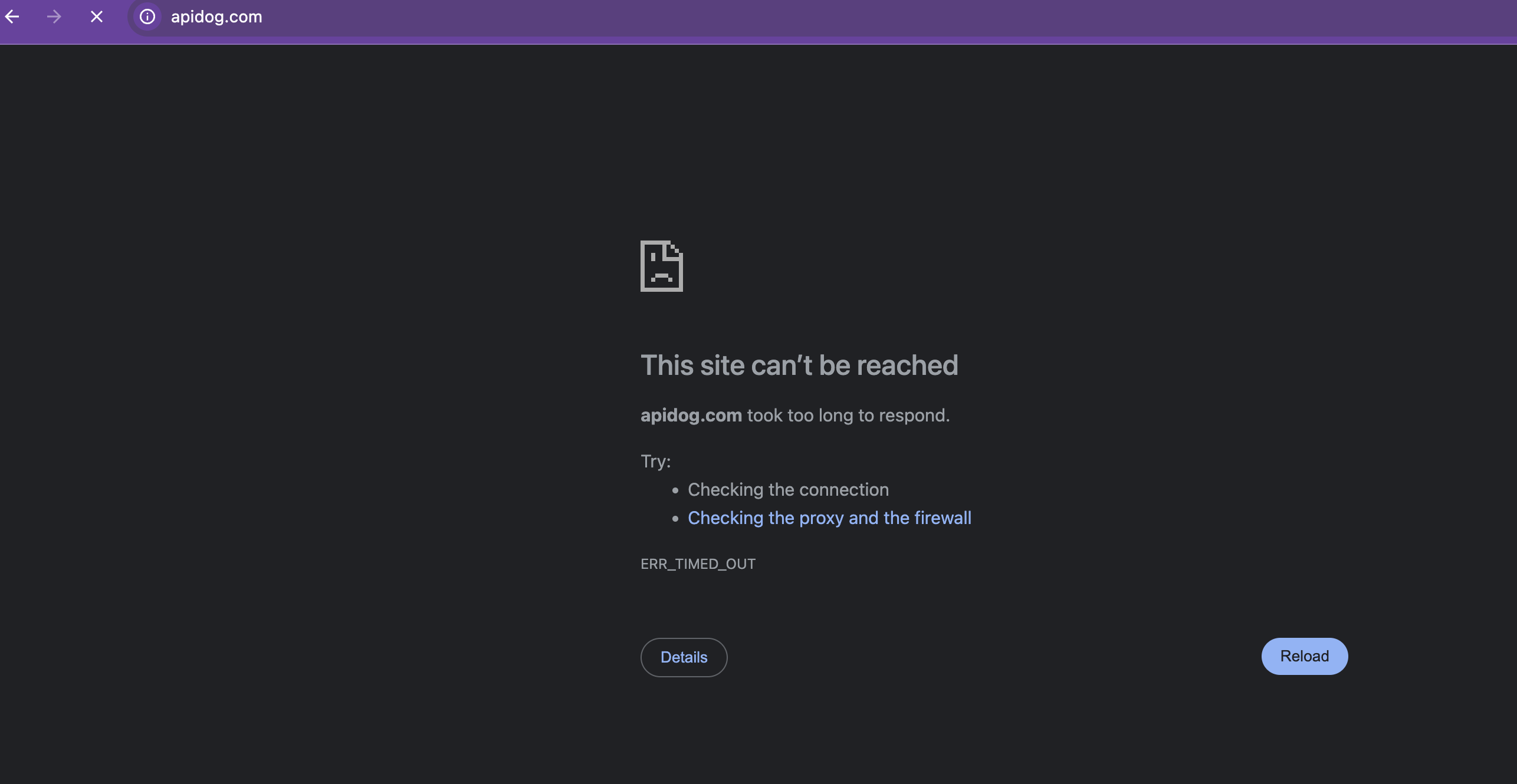Click the toolbar gap between stop button and address bar
This screenshot has height=784, width=1517.
(x=117, y=17)
